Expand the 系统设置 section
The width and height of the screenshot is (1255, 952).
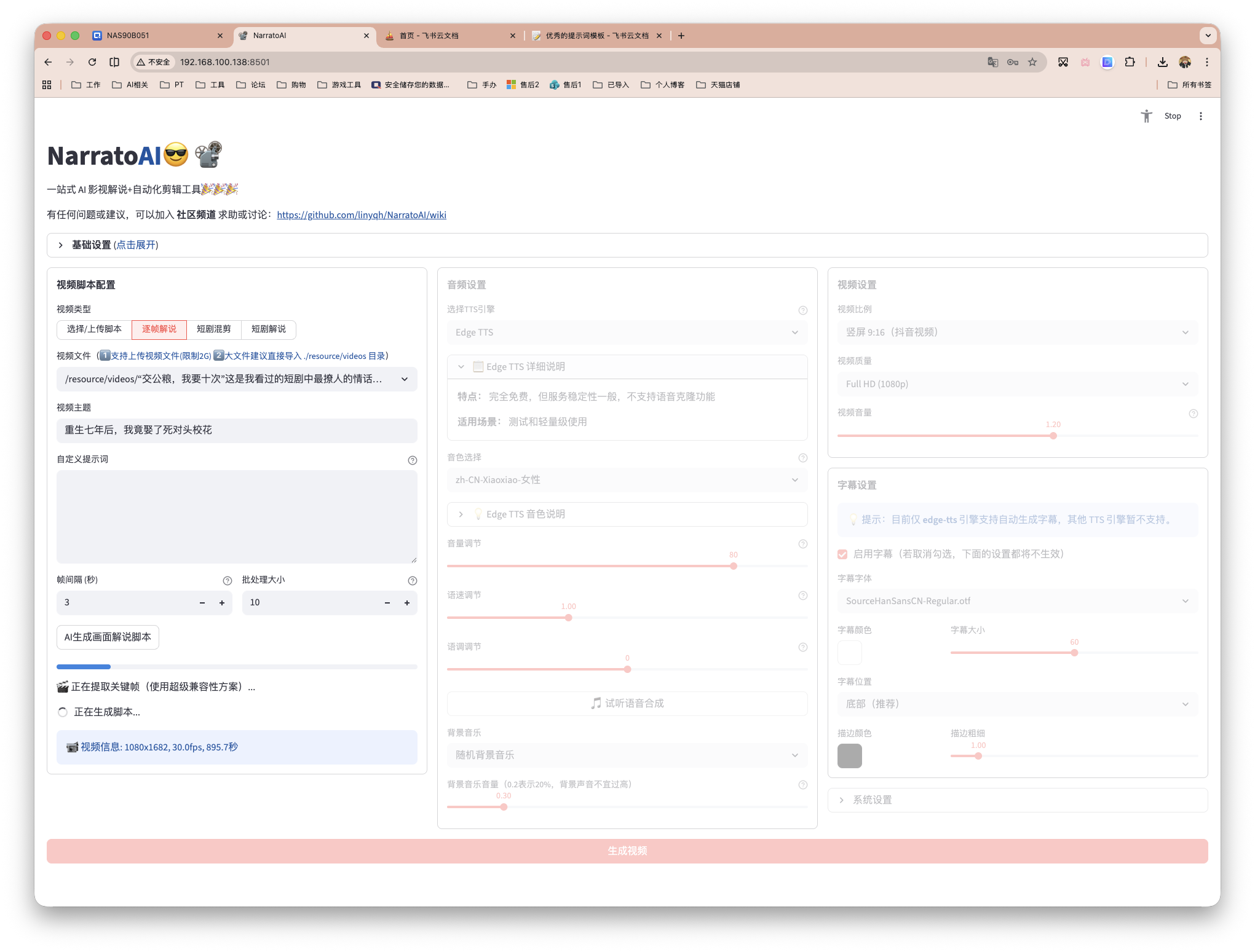(872, 800)
